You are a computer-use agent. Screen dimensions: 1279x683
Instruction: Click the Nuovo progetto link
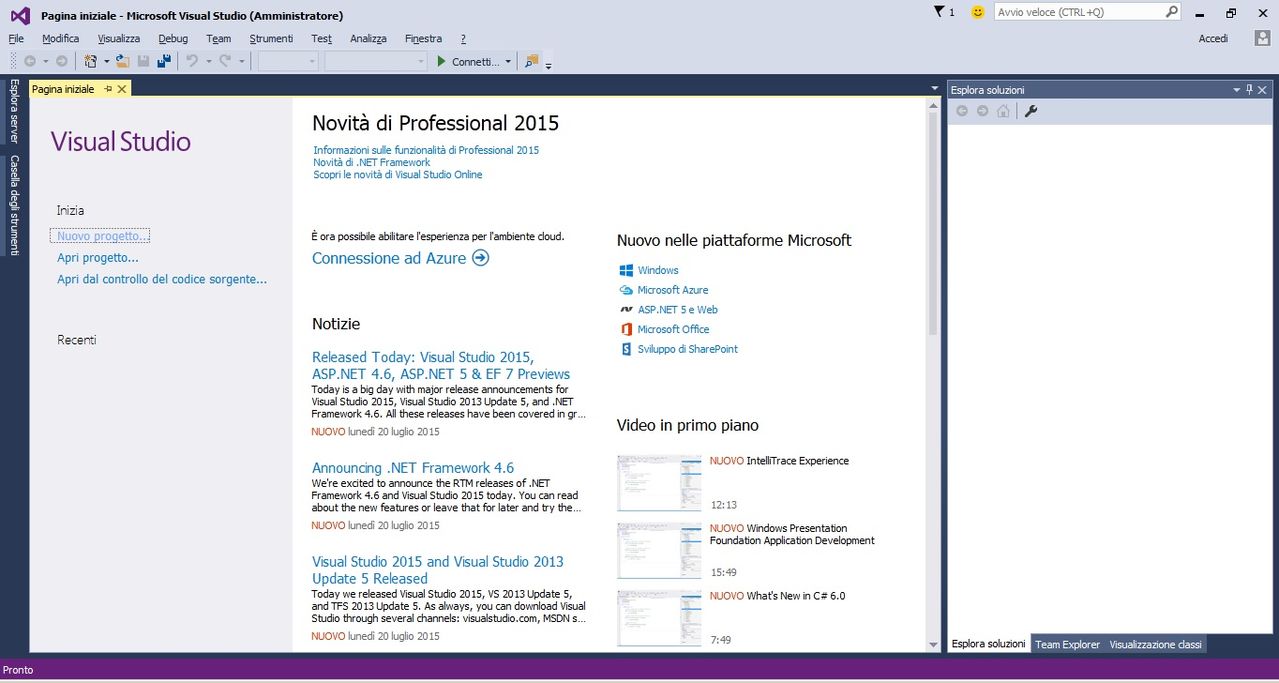pyautogui.click(x=102, y=236)
